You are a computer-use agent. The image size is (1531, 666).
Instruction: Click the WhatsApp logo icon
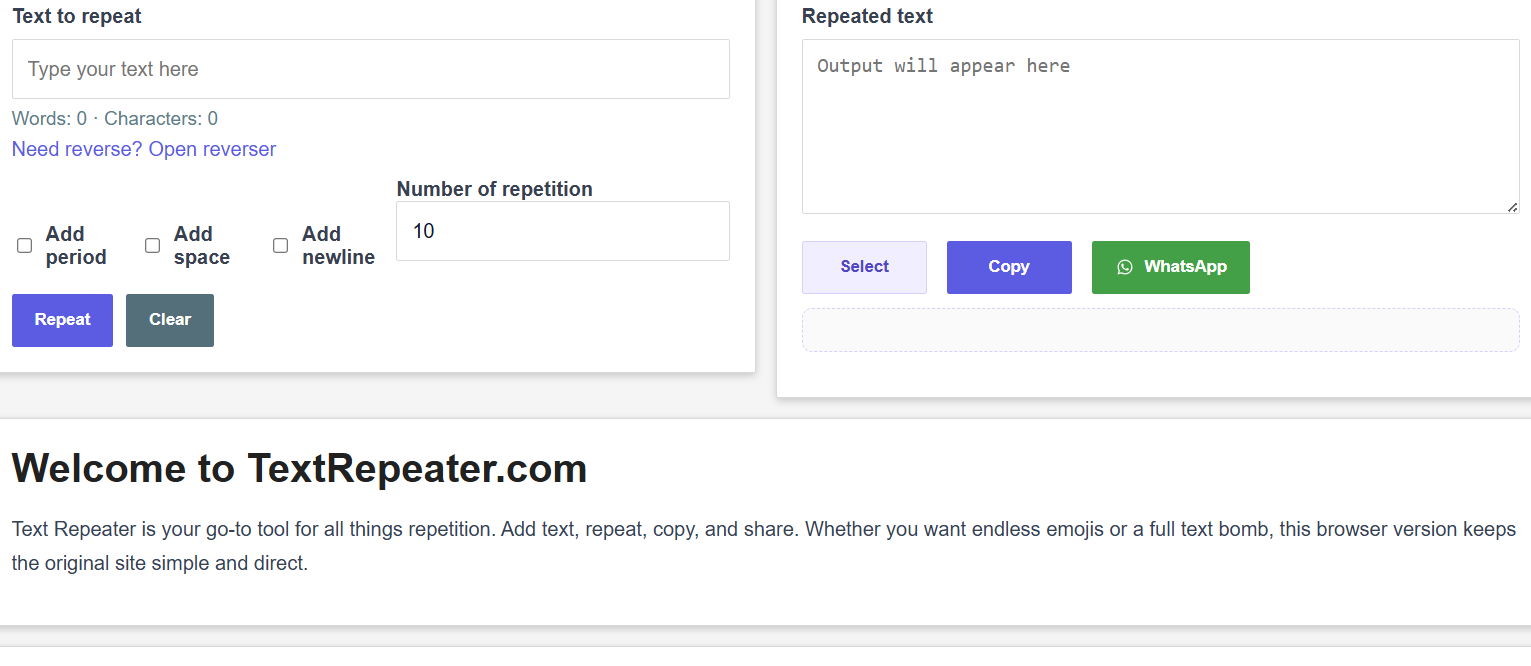click(x=1125, y=267)
